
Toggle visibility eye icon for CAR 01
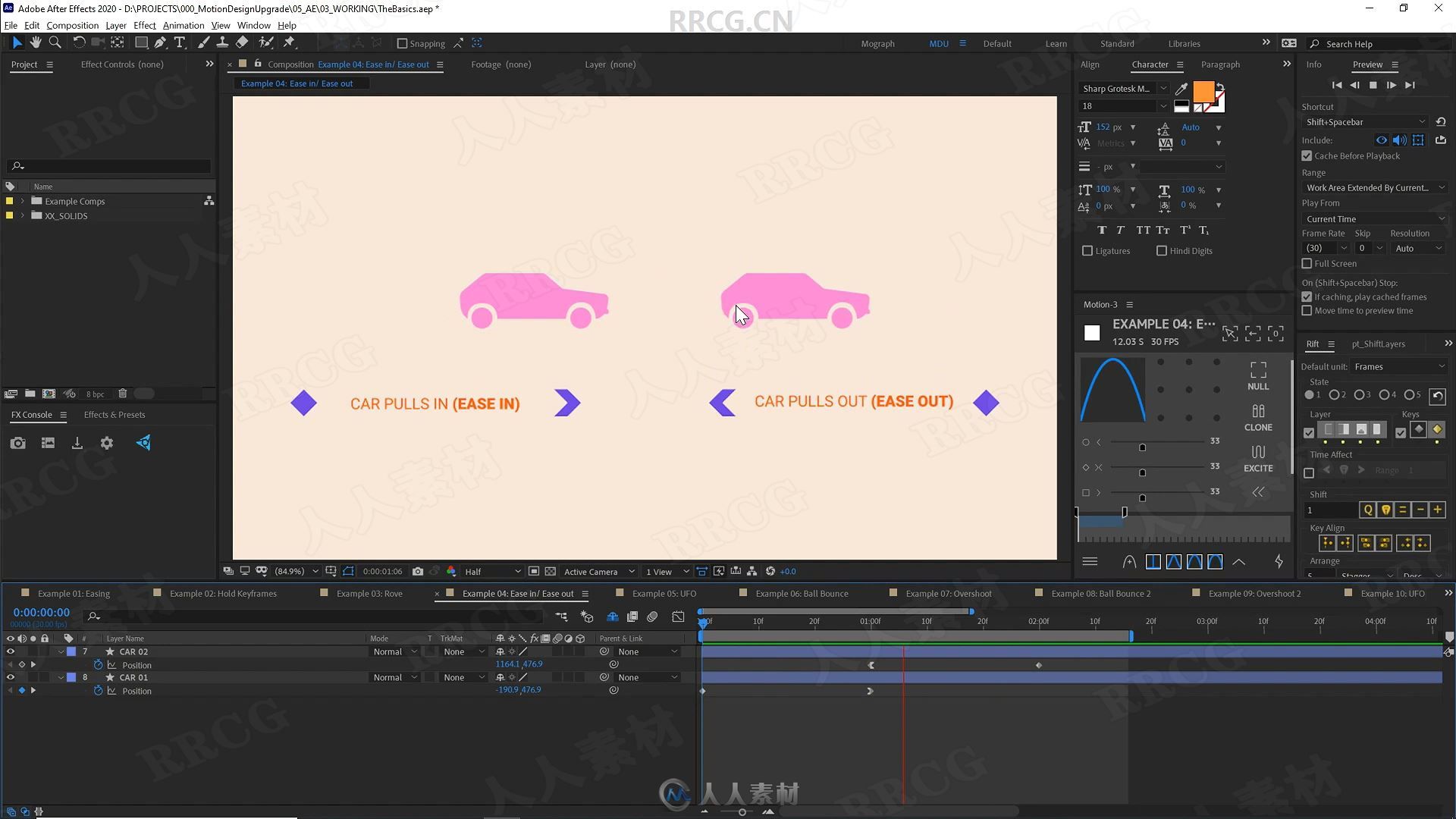8,677
